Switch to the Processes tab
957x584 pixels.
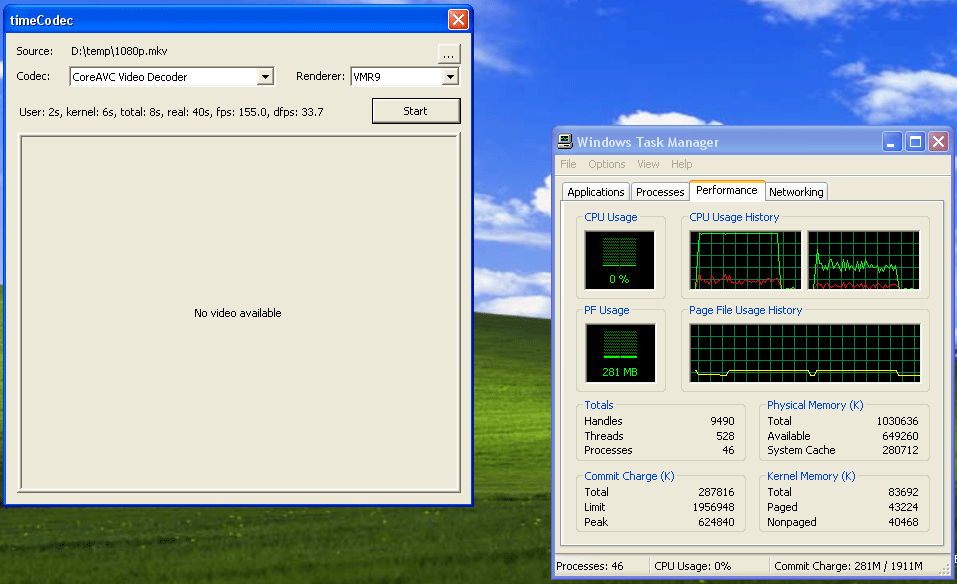(660, 192)
